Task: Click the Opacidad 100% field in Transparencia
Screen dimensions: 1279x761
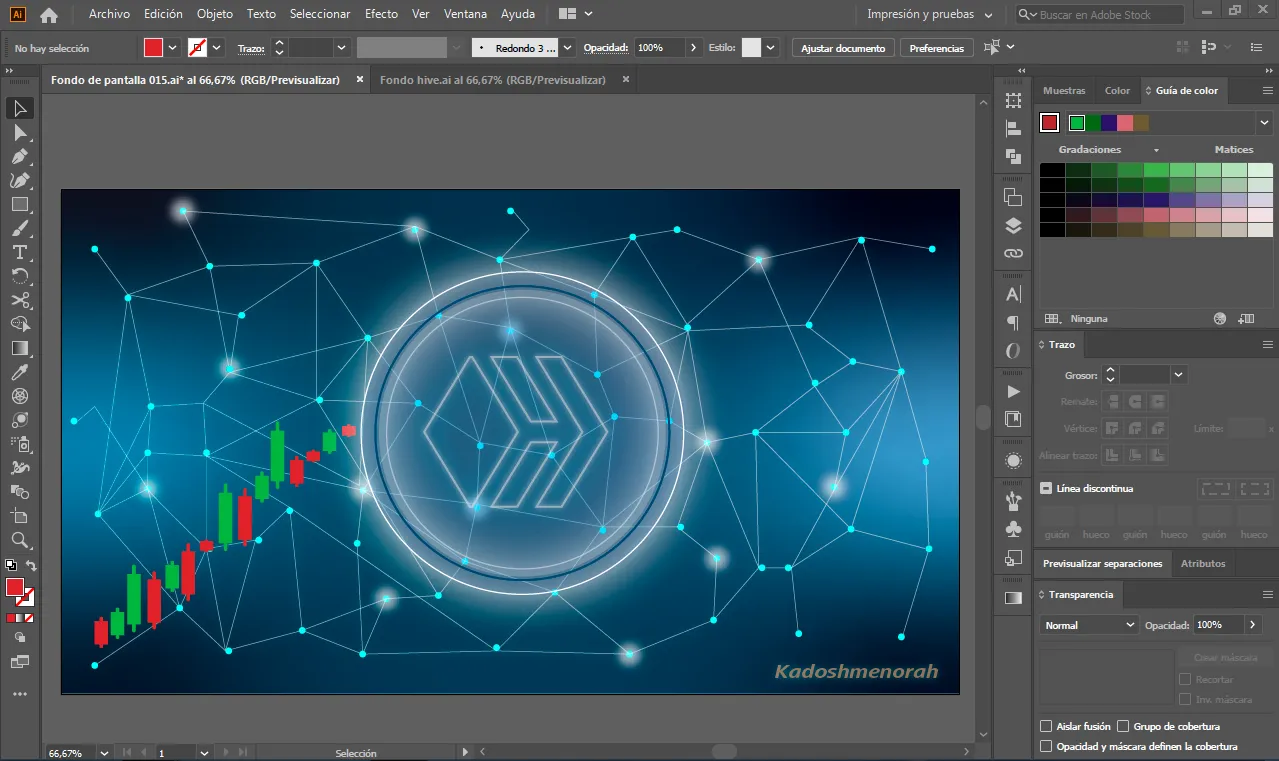Action: pyautogui.click(x=1217, y=625)
